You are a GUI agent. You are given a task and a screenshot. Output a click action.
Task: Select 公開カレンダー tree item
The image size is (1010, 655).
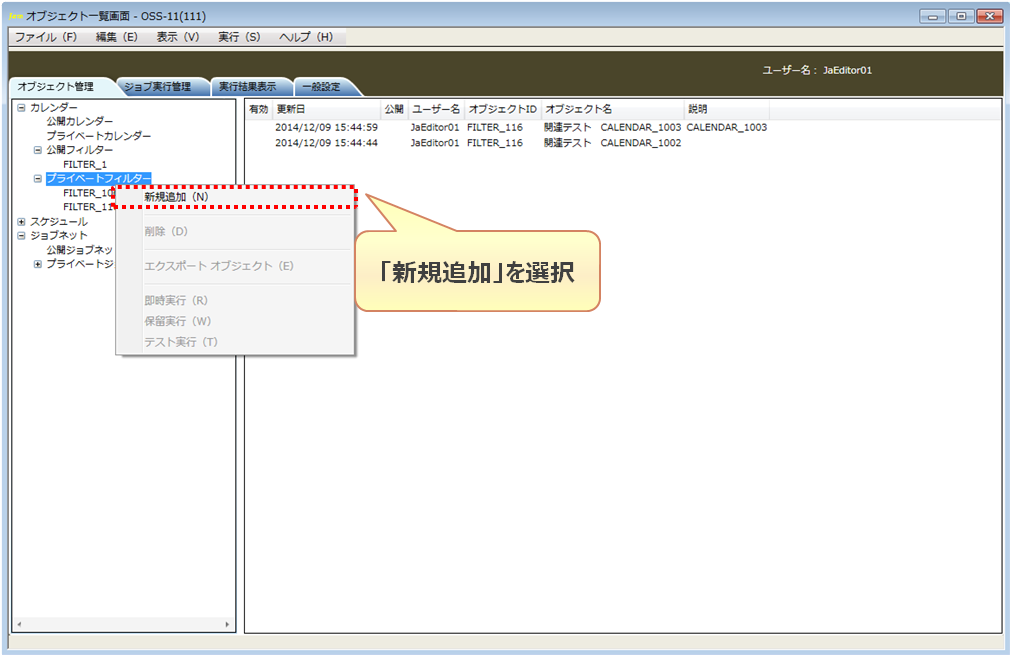pos(79,122)
